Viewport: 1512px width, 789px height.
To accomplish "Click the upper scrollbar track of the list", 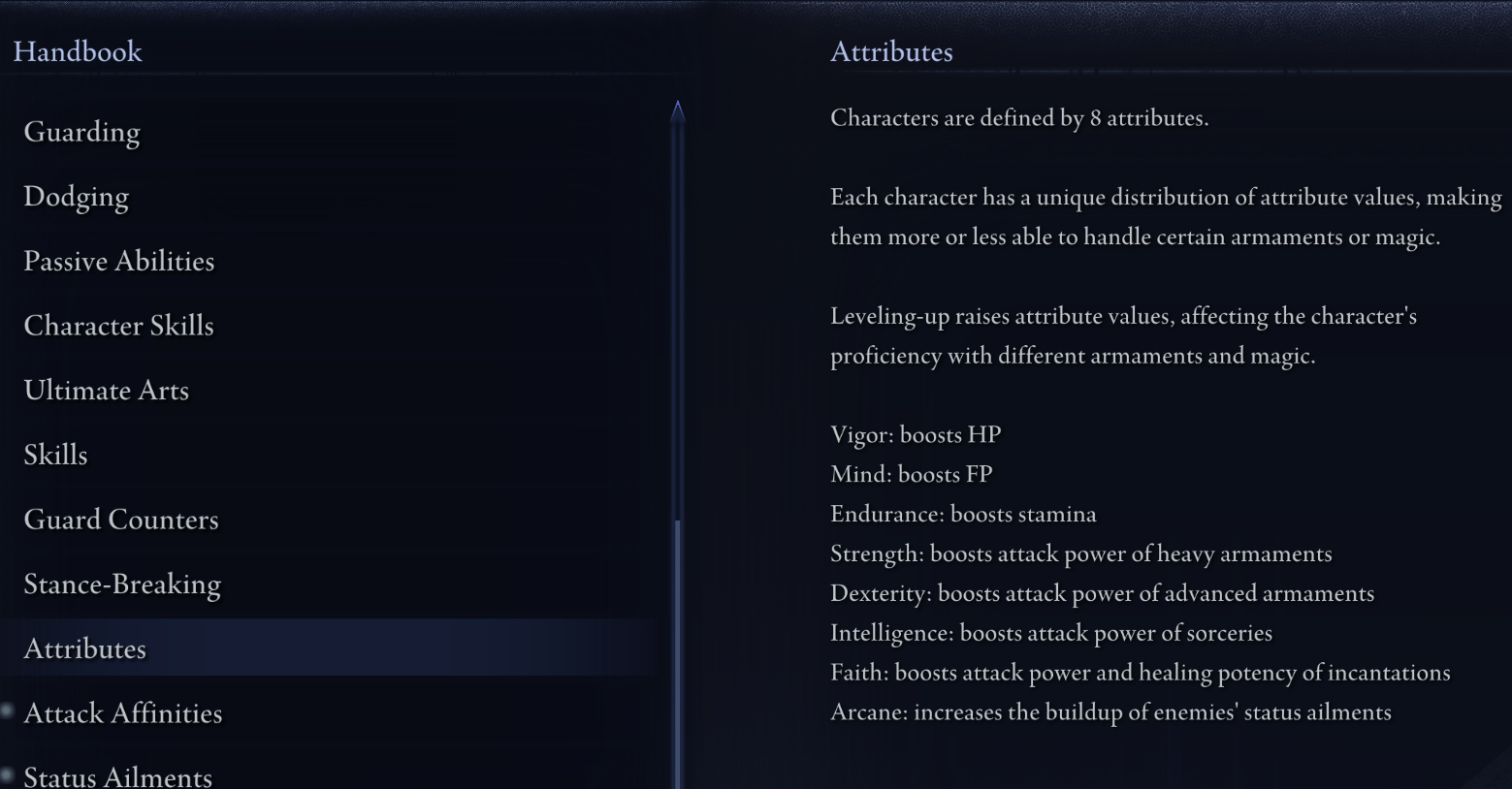I will [678, 320].
